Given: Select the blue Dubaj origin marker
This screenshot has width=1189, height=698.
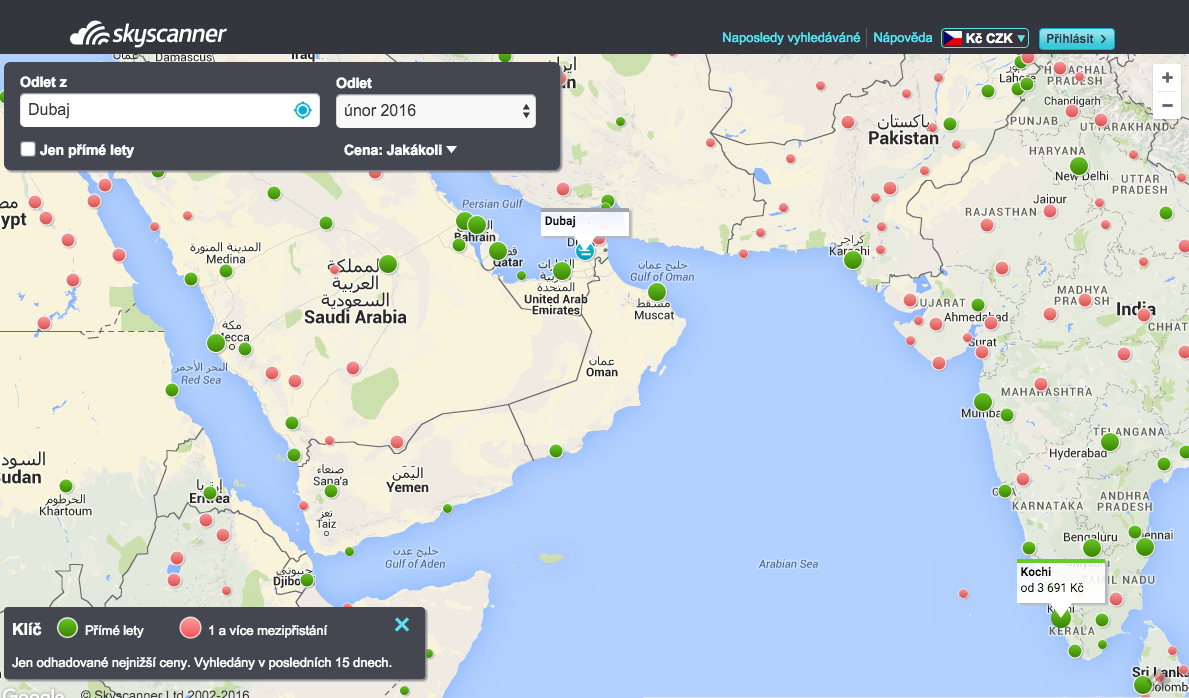Looking at the screenshot, I should coord(585,250).
